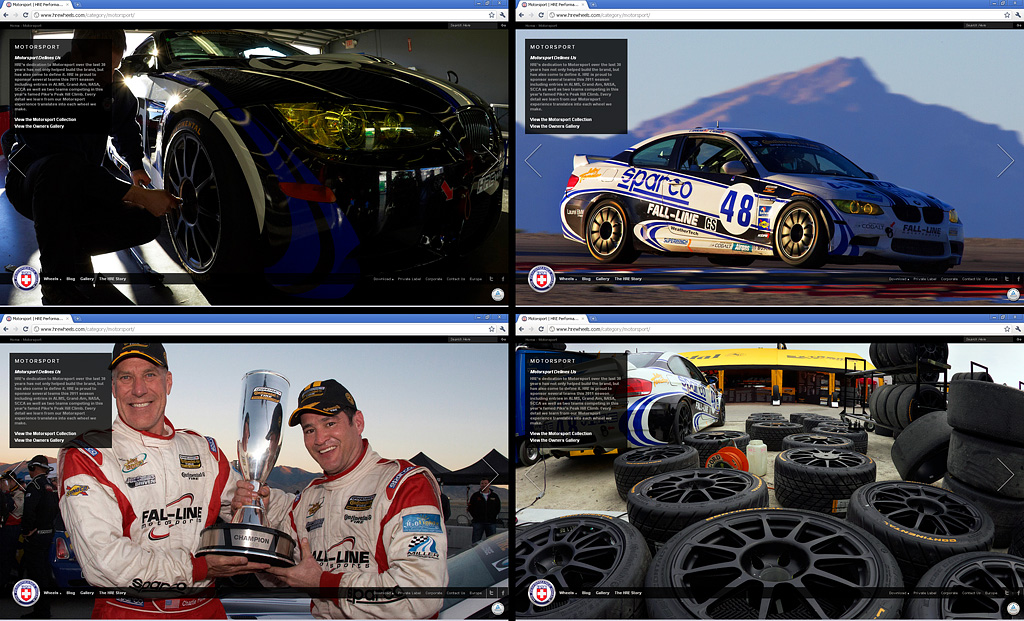1024x621 pixels.
Task: Open new tab in tires photo window
Action: tap(594, 319)
